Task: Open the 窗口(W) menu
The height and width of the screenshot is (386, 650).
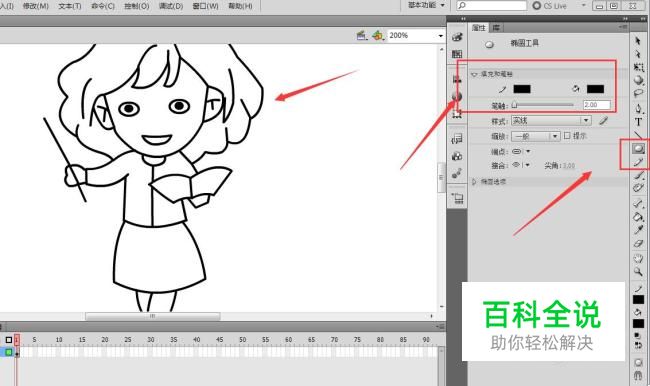Action: 206,6
